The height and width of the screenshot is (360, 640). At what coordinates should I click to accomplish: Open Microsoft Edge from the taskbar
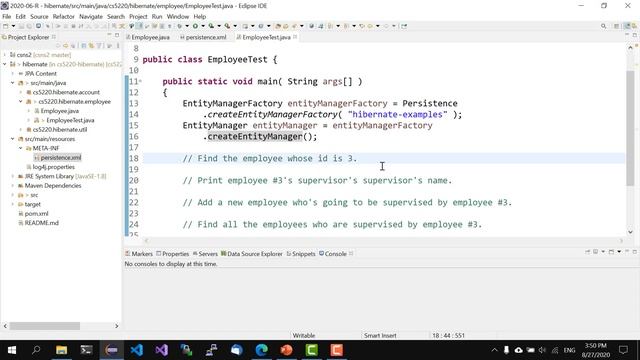coord(262,350)
